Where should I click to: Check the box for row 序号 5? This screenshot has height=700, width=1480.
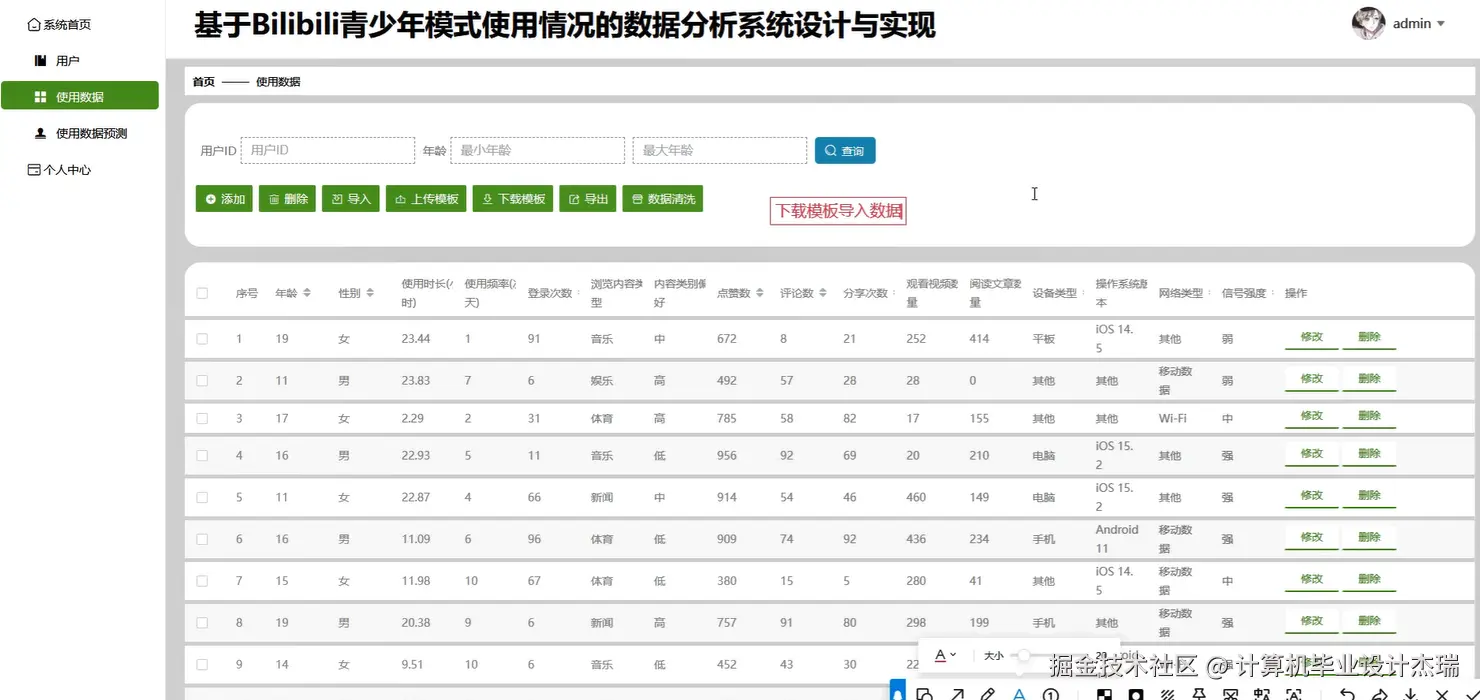coord(202,497)
